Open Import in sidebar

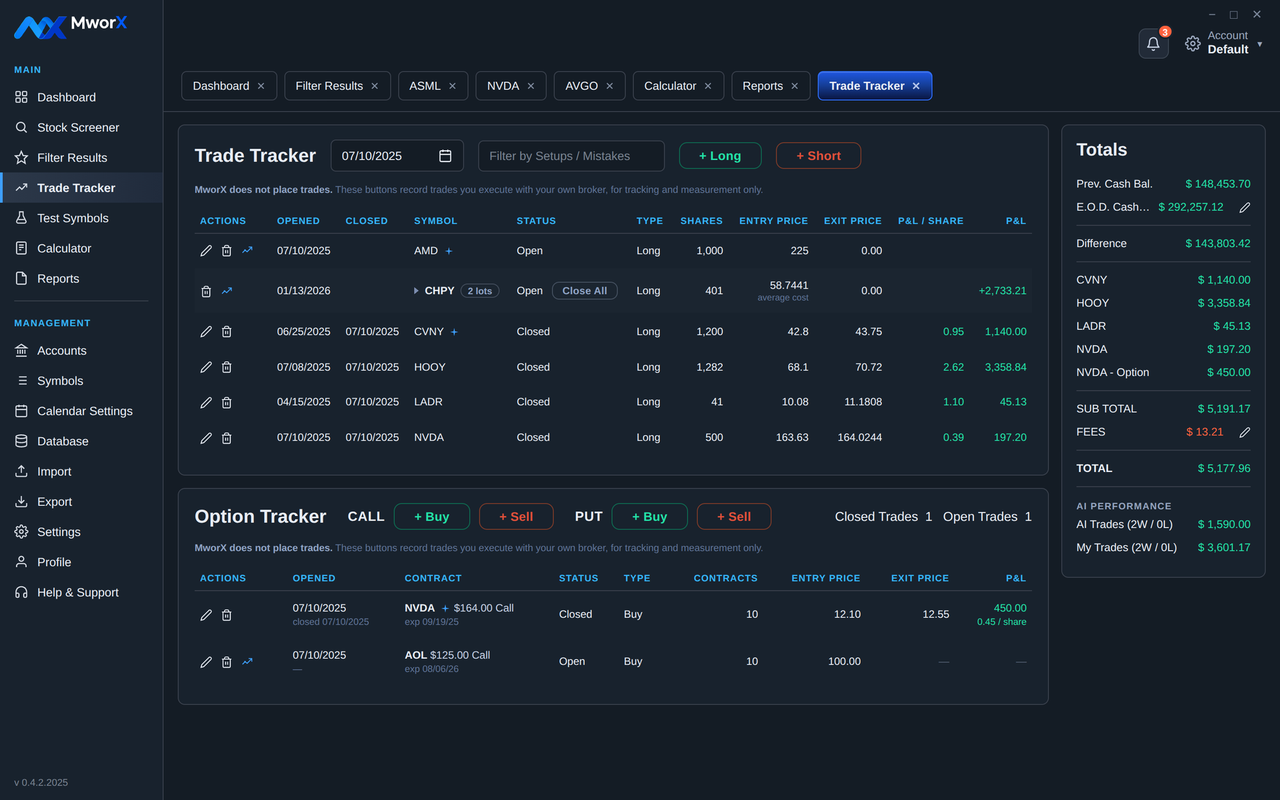tap(81, 472)
